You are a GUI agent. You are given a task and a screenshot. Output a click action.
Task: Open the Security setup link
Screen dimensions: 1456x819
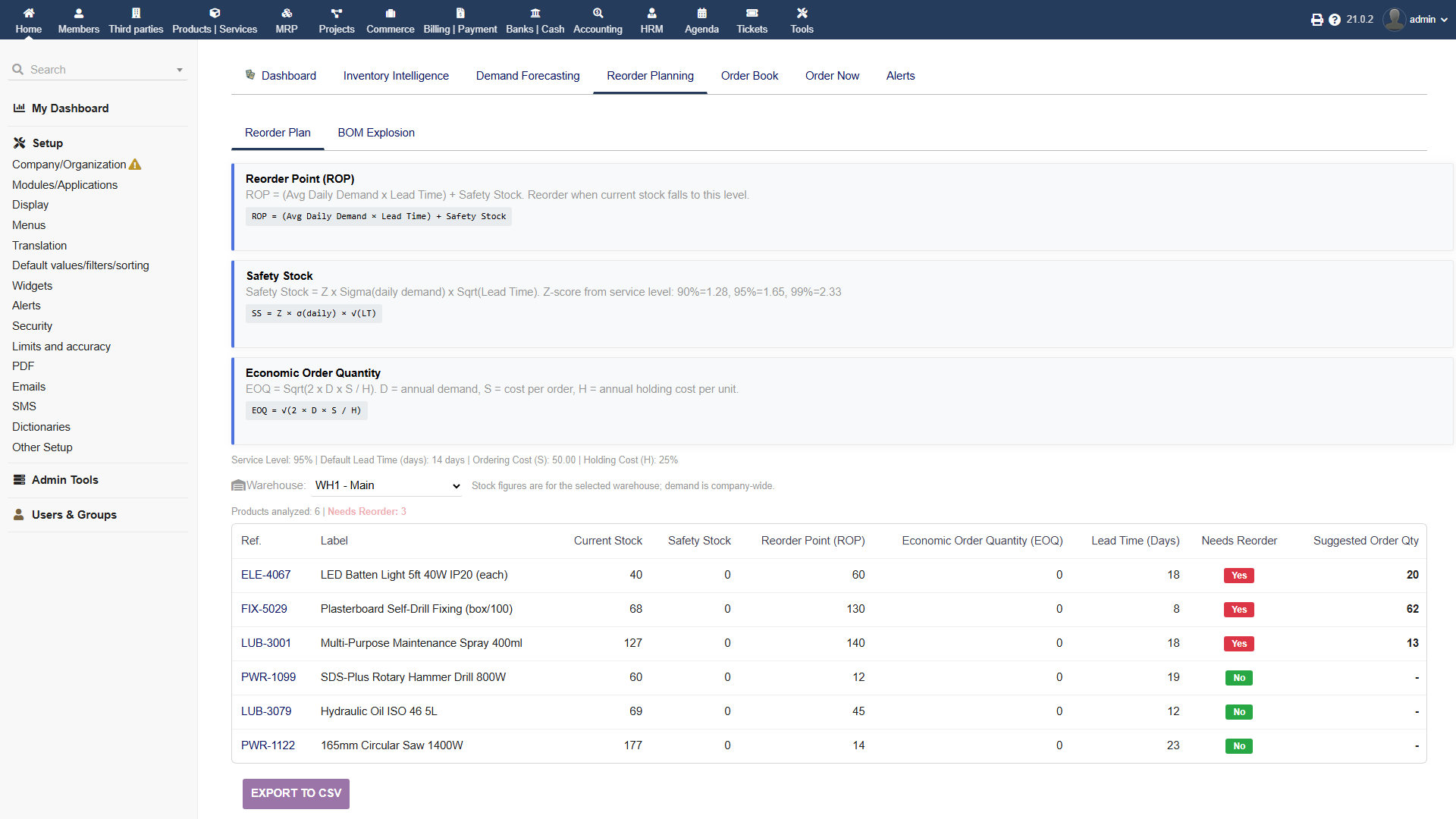click(32, 326)
